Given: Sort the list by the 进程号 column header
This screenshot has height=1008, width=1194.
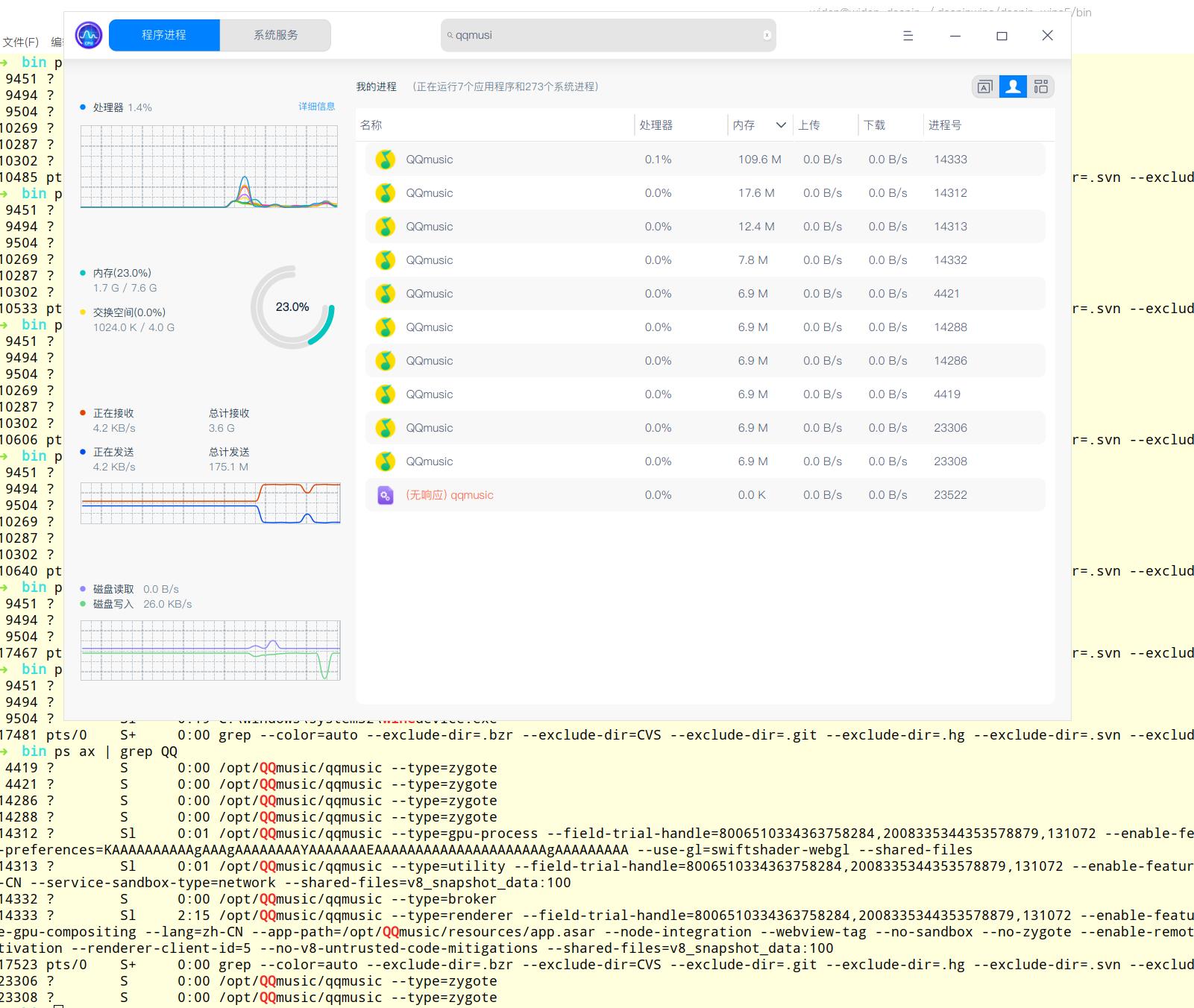Looking at the screenshot, I should point(945,125).
